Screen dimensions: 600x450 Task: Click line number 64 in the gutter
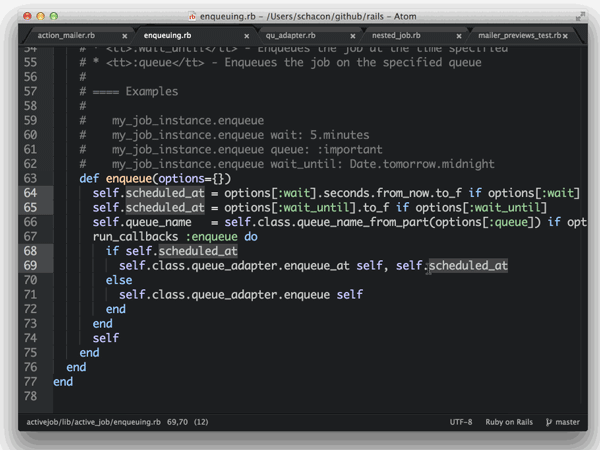point(56,192)
